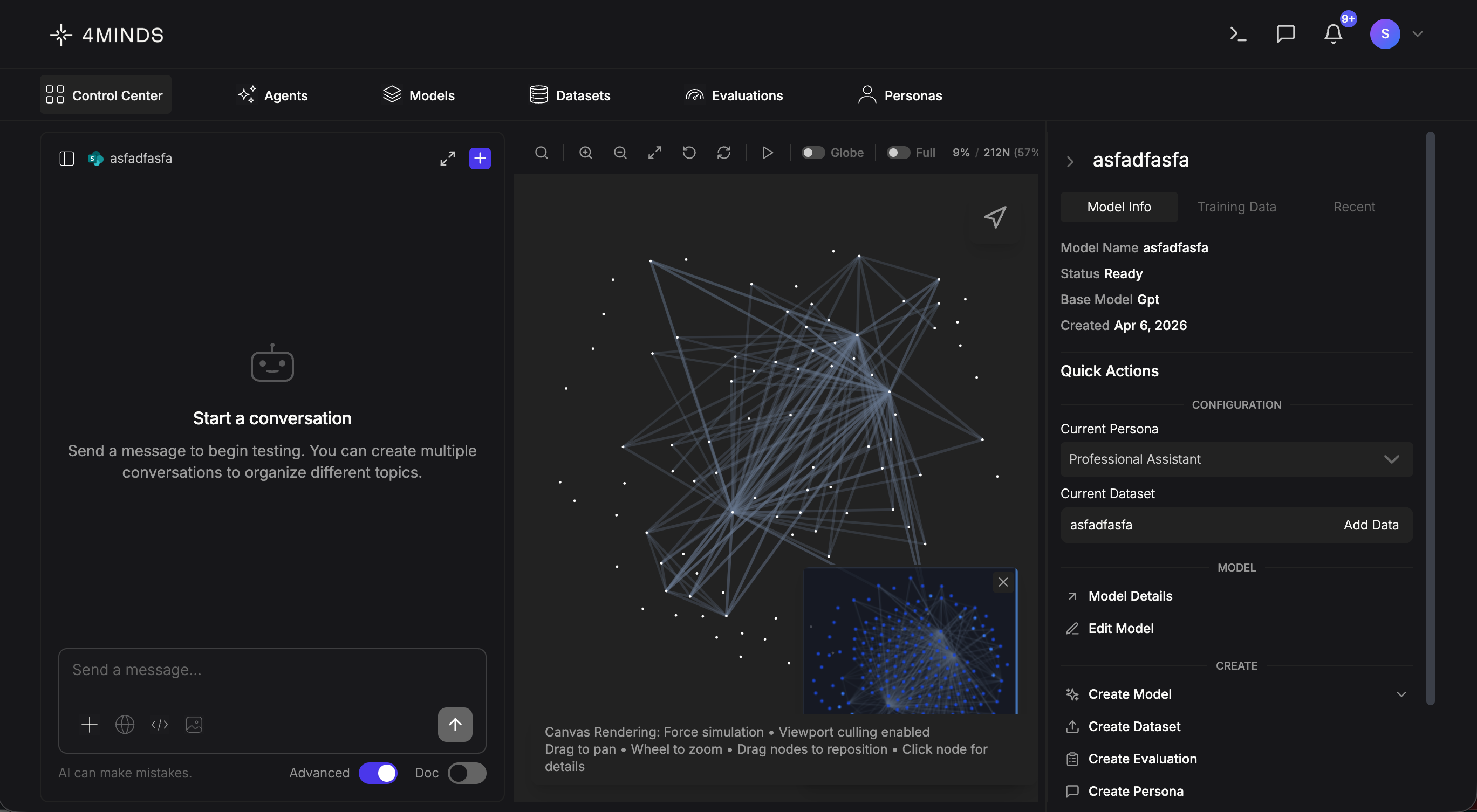This screenshot has width=1477, height=812.
Task: Open the notifications bell
Action: tap(1333, 35)
